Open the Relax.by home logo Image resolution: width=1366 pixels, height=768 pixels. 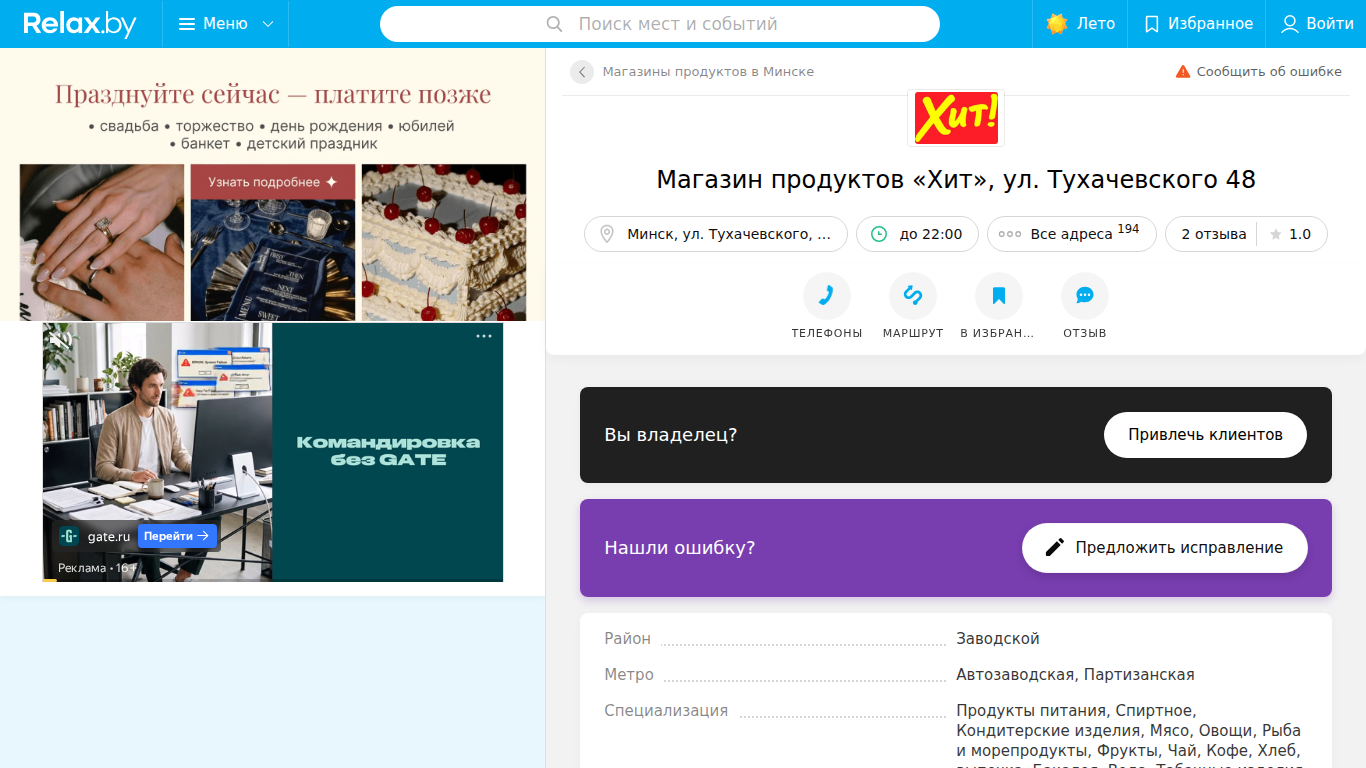pyautogui.click(x=80, y=24)
